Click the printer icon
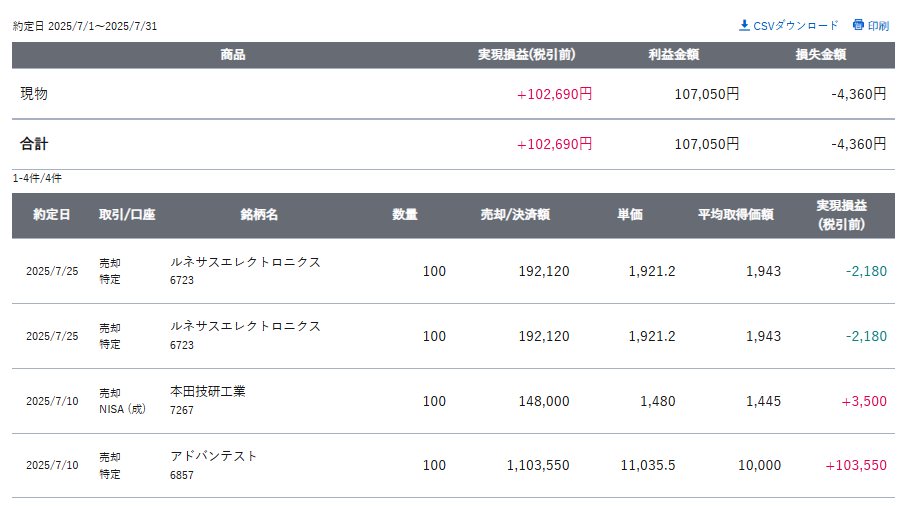Screen dimensions: 916x510 point(858,25)
